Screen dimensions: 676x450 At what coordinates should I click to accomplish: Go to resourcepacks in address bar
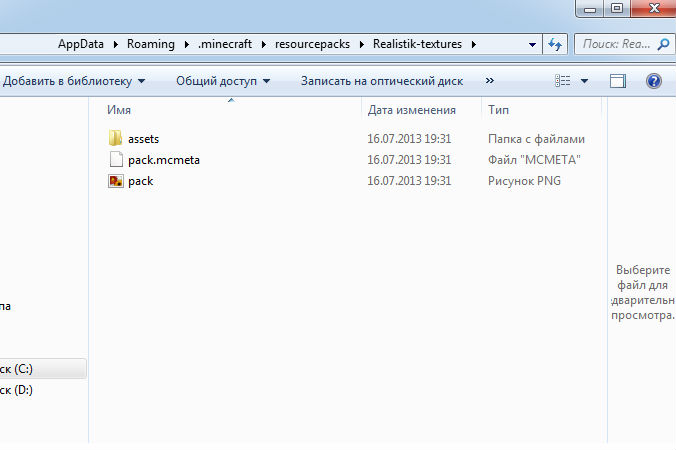(x=312, y=44)
